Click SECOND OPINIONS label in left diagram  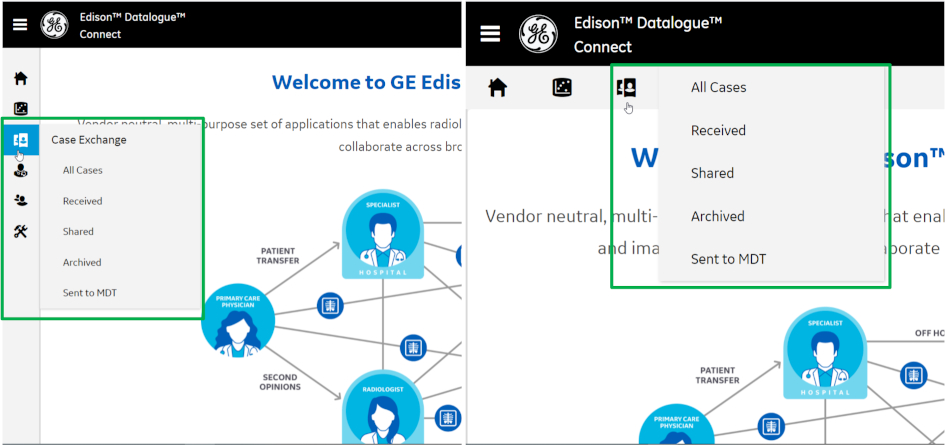(x=280, y=382)
